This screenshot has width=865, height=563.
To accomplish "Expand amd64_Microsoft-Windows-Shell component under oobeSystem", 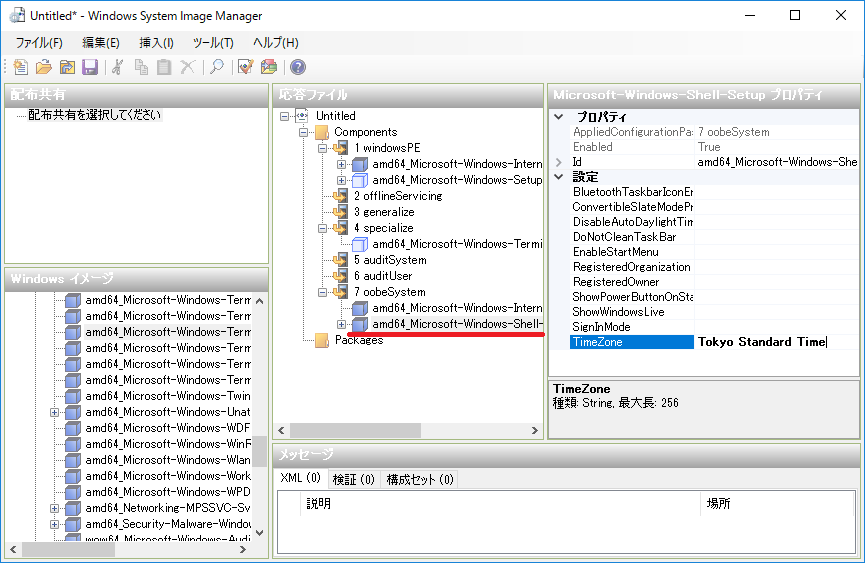I will 341,324.
